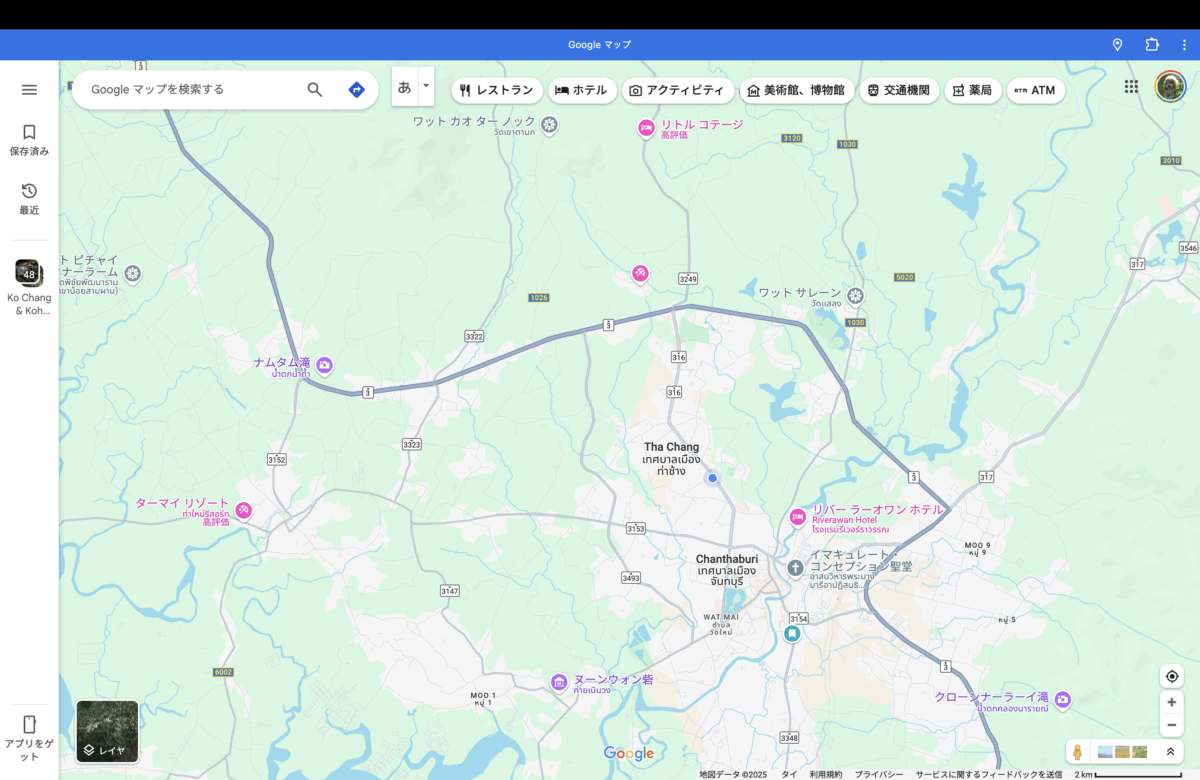Select the 薬局 category chip
The width and height of the screenshot is (1200, 780).
tap(972, 90)
